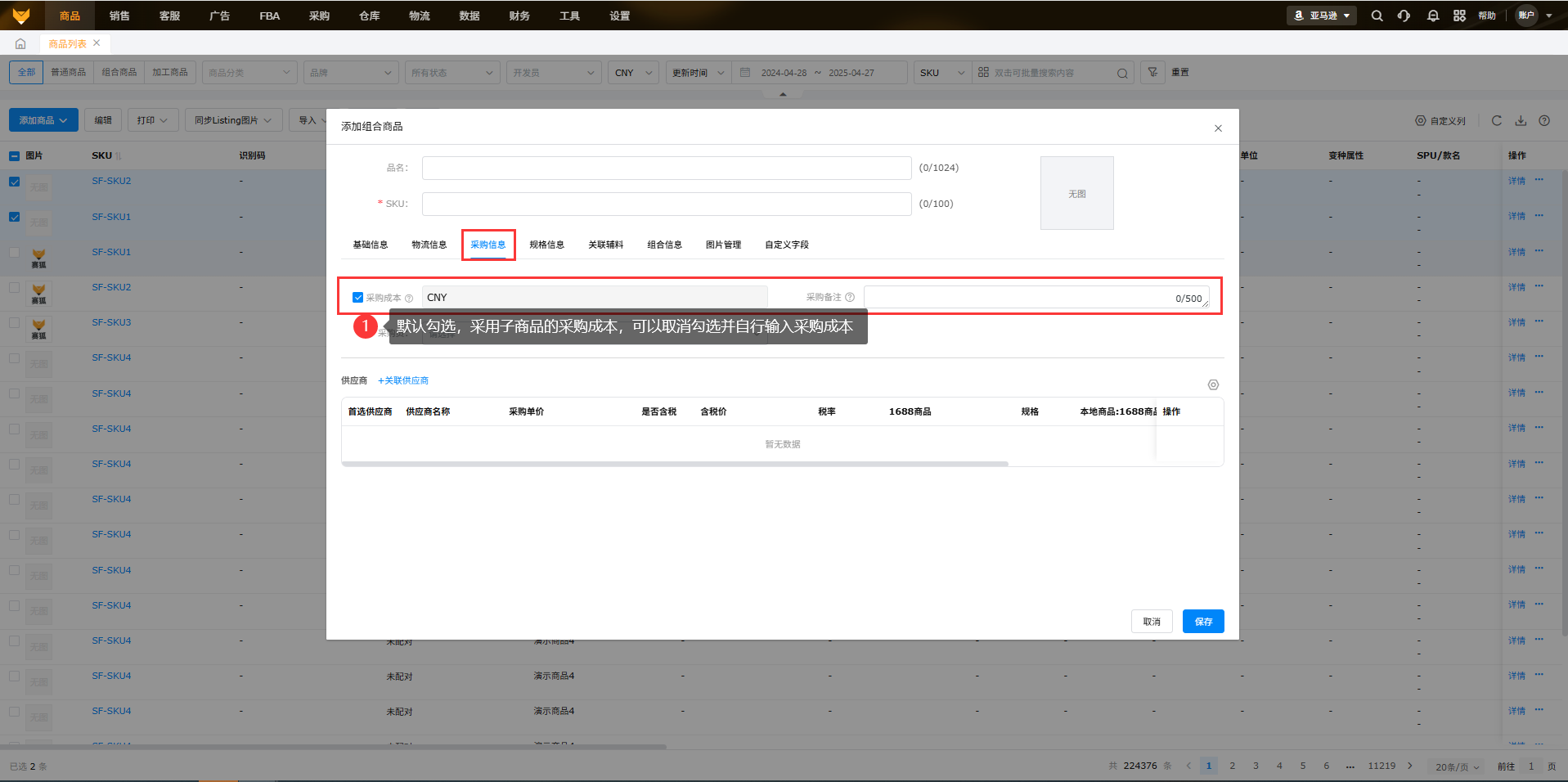Screen dimensions: 1568x782
Task: Uncheck the first SF-SKU2 row checkbox
Action: (x=15, y=182)
